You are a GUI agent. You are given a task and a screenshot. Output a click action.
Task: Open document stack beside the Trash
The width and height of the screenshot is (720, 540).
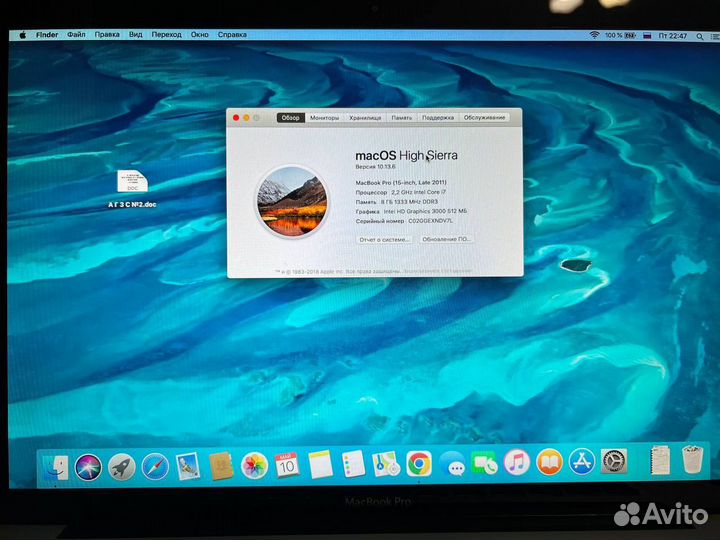point(660,460)
